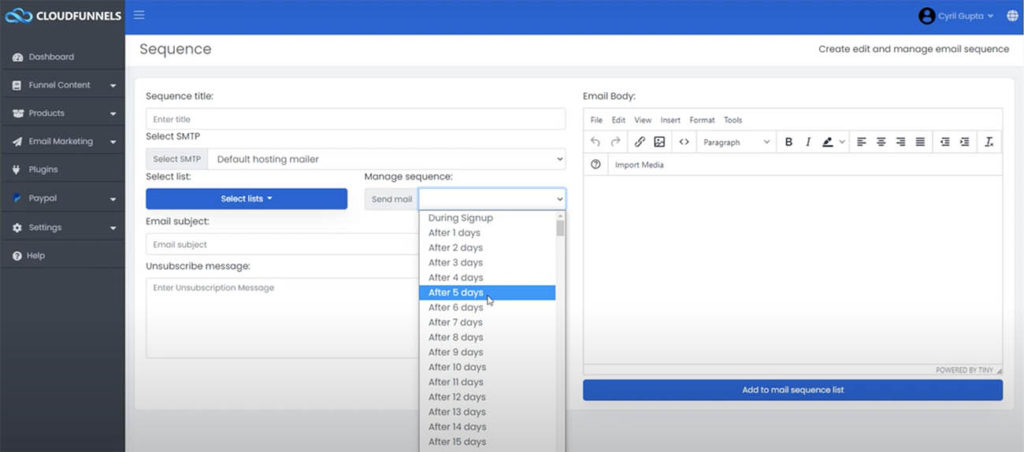Open the Paragraph format dropdown

[737, 142]
